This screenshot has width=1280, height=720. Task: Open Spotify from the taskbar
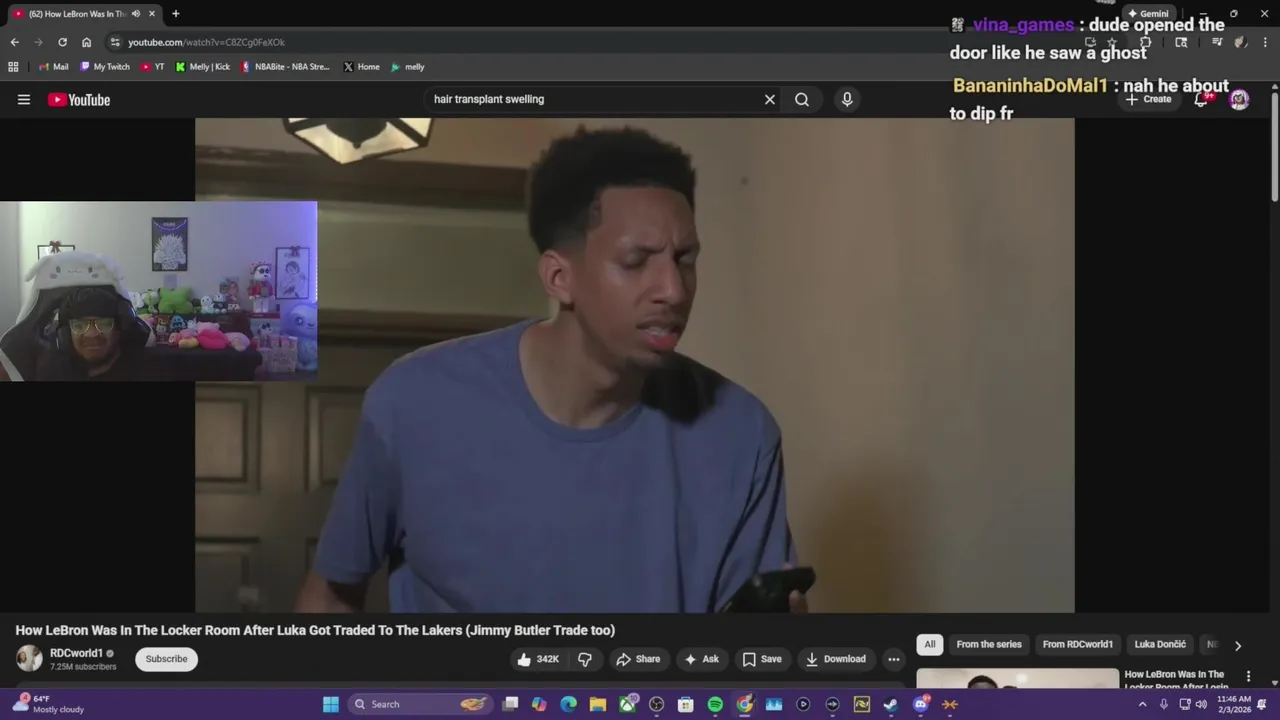pyautogui.click(x=715, y=704)
